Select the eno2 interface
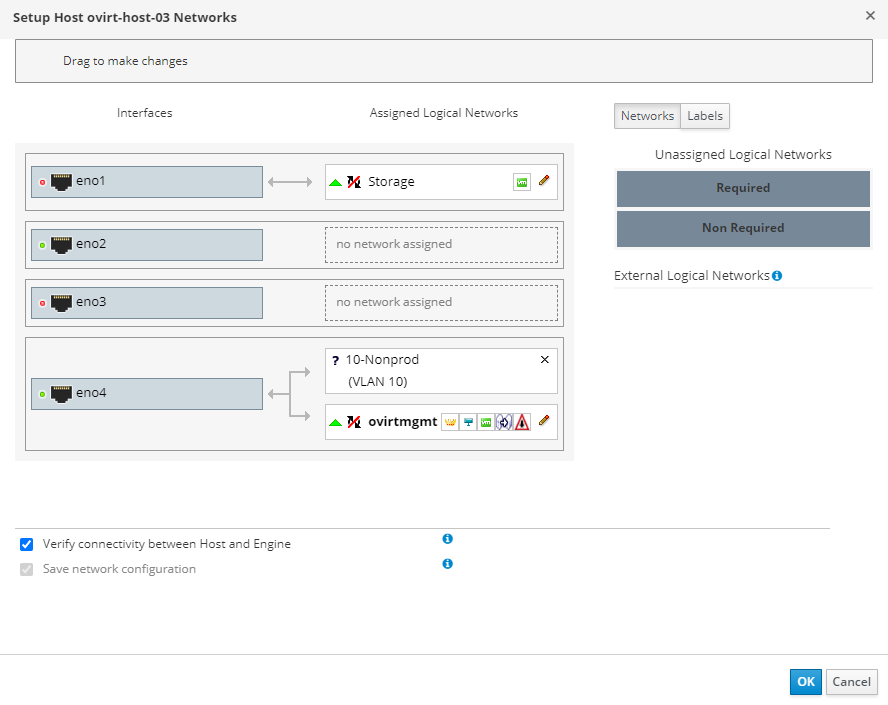Image resolution: width=888 pixels, height=705 pixels. [147, 244]
